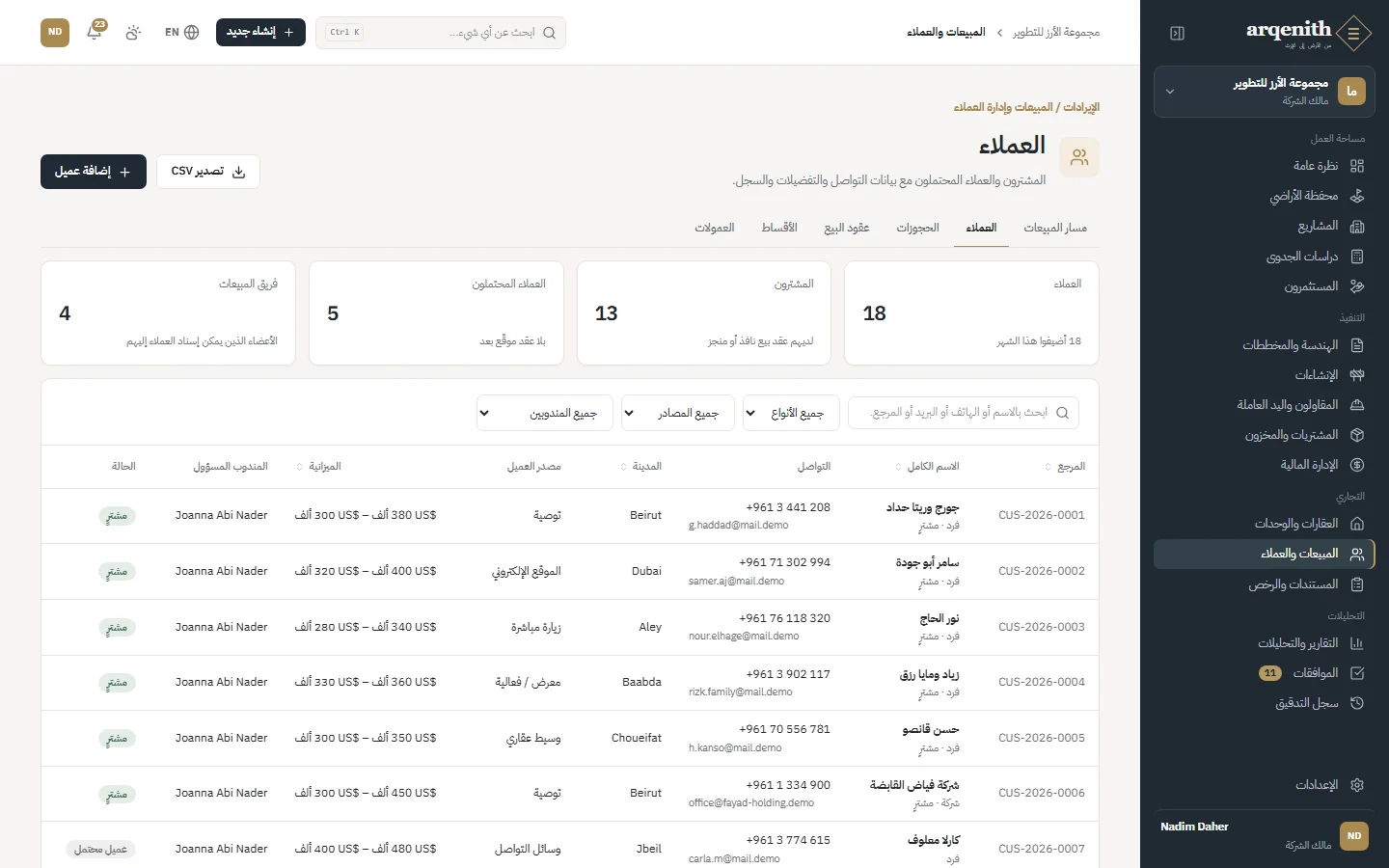Screen dimensions: 1389x868
Task: Open جميع المندوبين agents dropdown
Action: [x=545, y=413]
